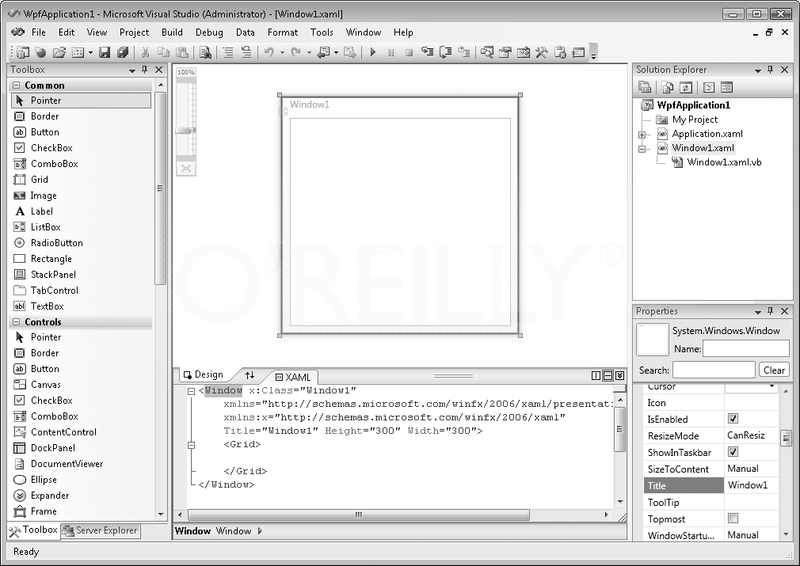
Task: Open the Cursor property dropdown
Action: [772, 386]
